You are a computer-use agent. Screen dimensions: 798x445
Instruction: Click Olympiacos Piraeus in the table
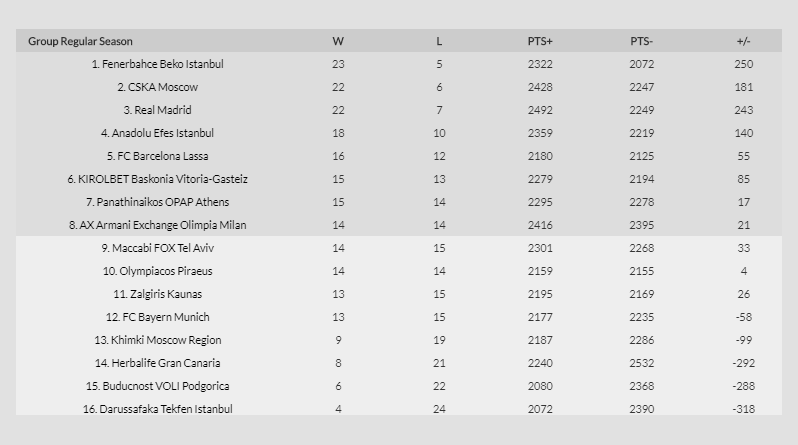pyautogui.click(x=157, y=271)
